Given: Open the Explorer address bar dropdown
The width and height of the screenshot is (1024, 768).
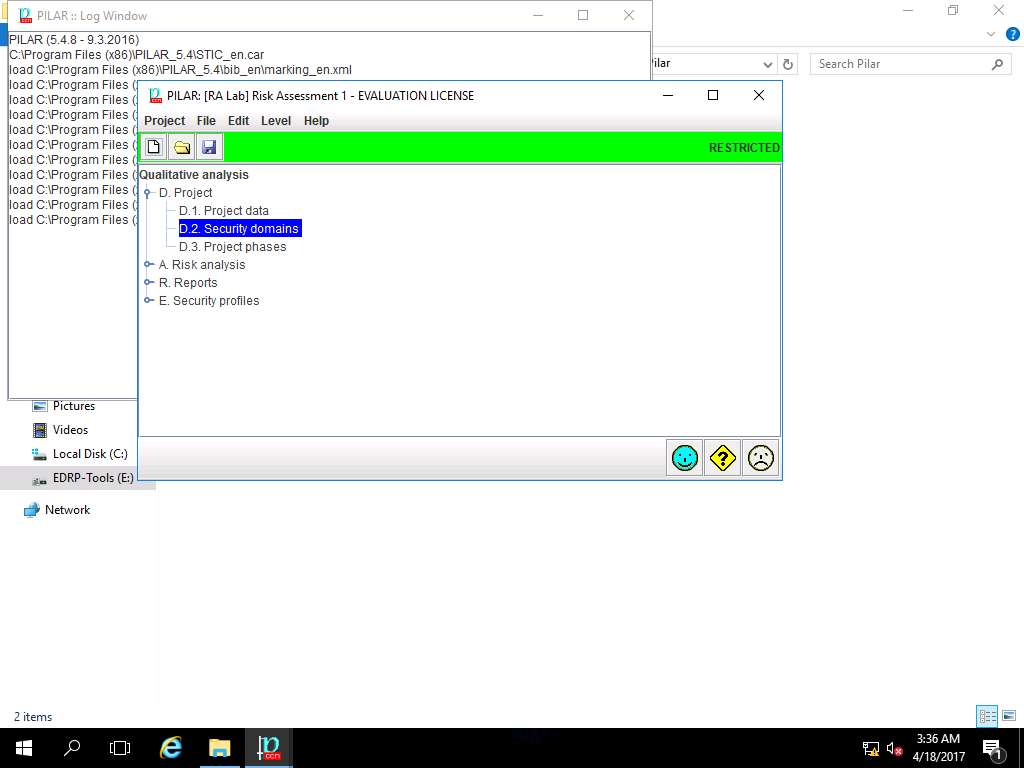Looking at the screenshot, I should click(x=768, y=64).
